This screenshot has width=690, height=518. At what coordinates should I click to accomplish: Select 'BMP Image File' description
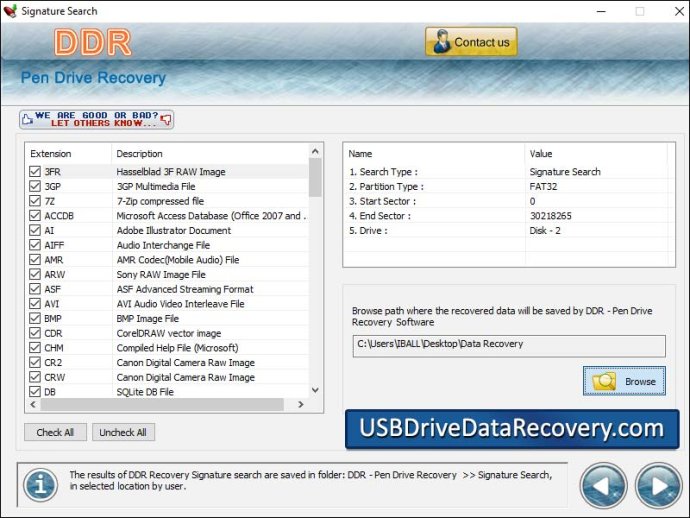pyautogui.click(x=147, y=318)
